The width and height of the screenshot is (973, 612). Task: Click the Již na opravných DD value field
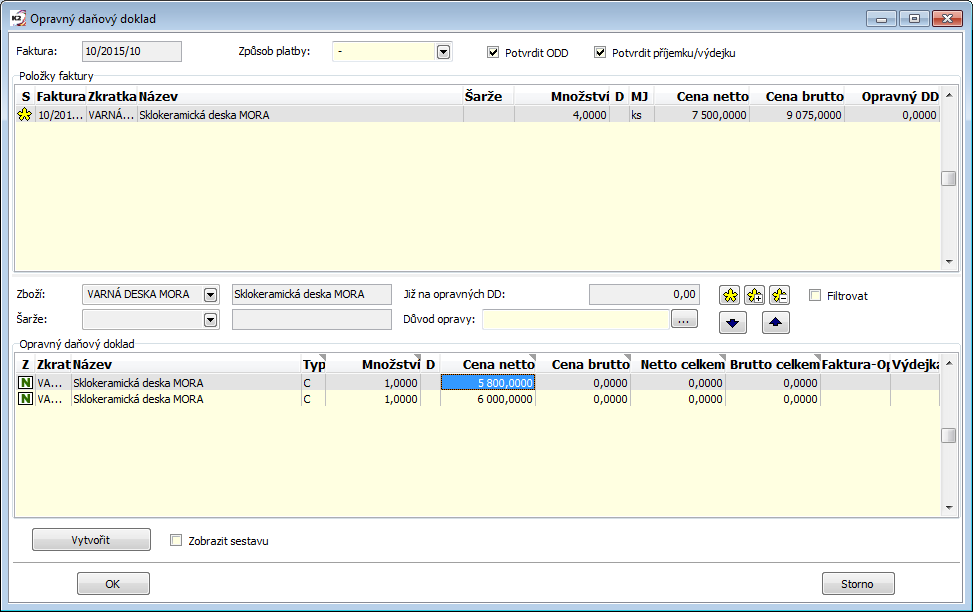(645, 295)
